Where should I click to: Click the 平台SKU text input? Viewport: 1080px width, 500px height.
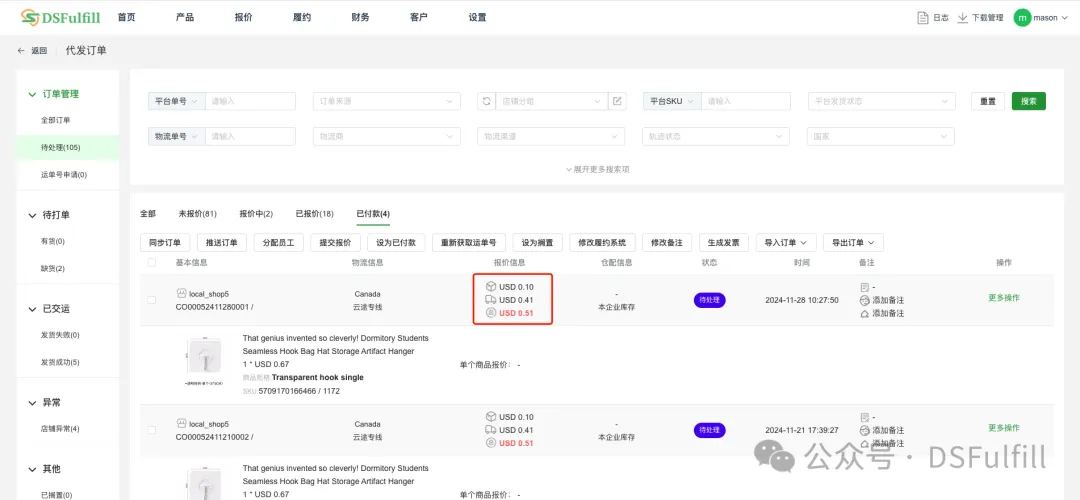[746, 101]
